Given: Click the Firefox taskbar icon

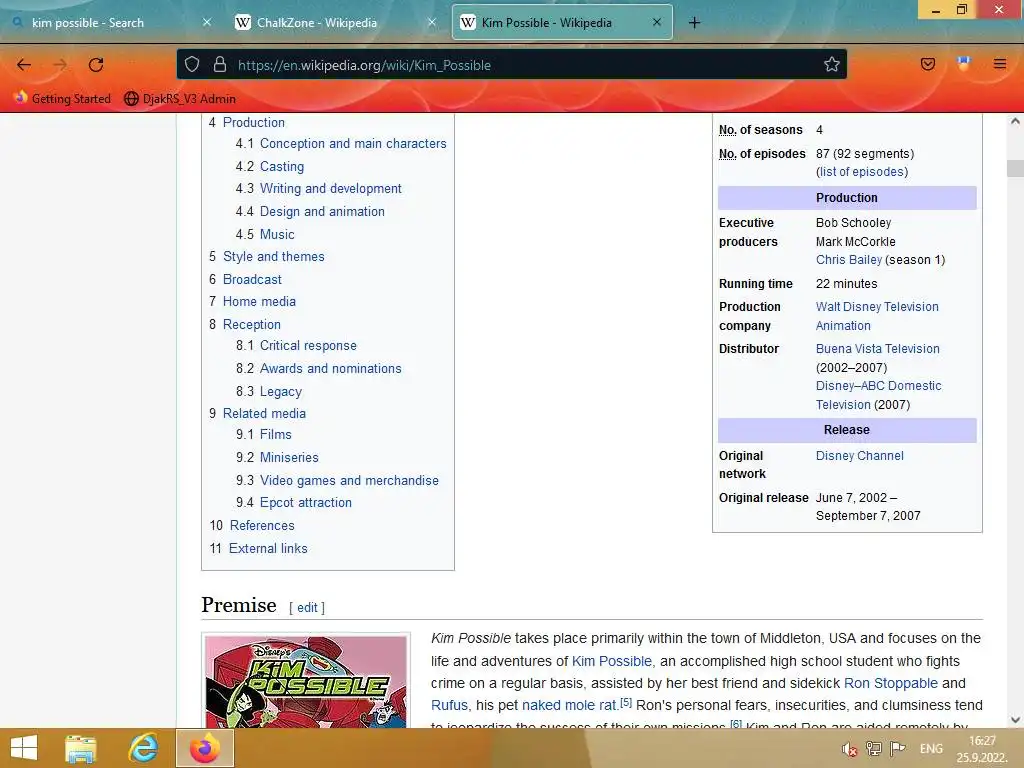Looking at the screenshot, I should coord(205,748).
